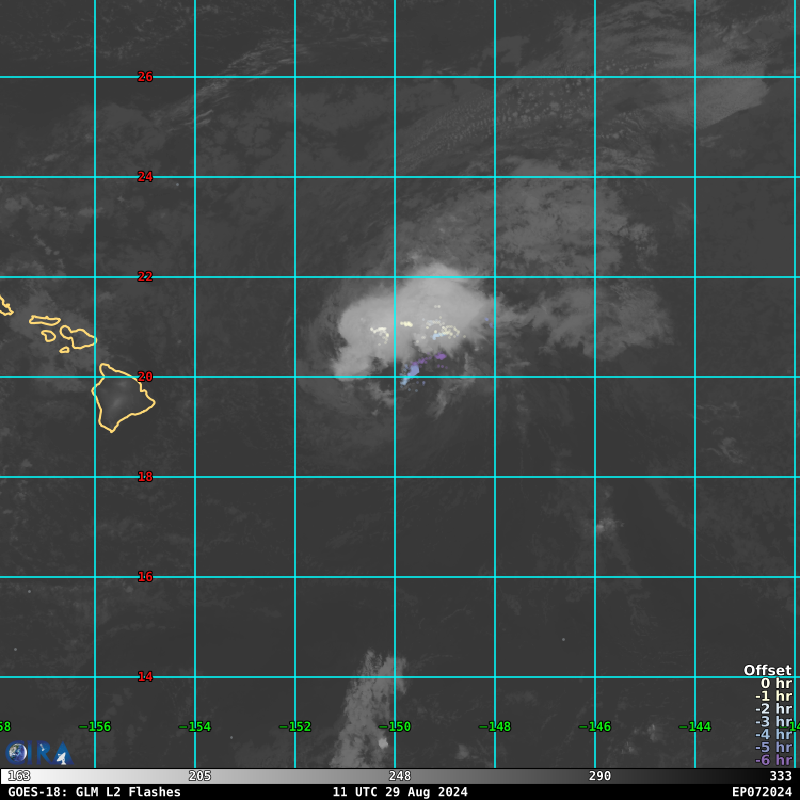Click the -3 hr legend entry

(x=773, y=721)
